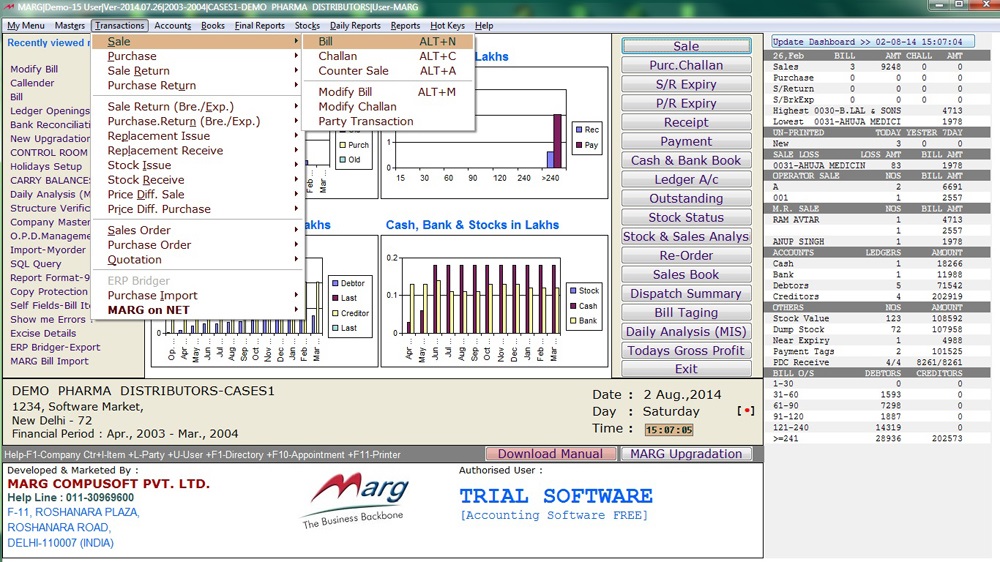1000x562 pixels.
Task: Open Ledger A/c button
Action: [686, 179]
